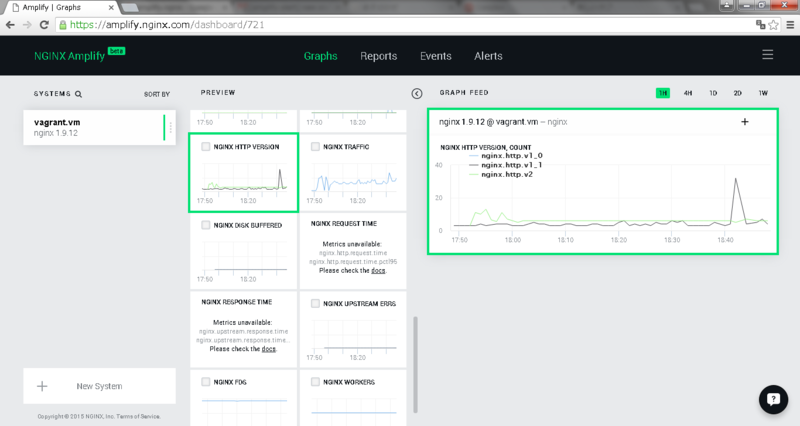Click the browser back arrow
Viewport: 800px width, 426px height.
pos(10,24)
